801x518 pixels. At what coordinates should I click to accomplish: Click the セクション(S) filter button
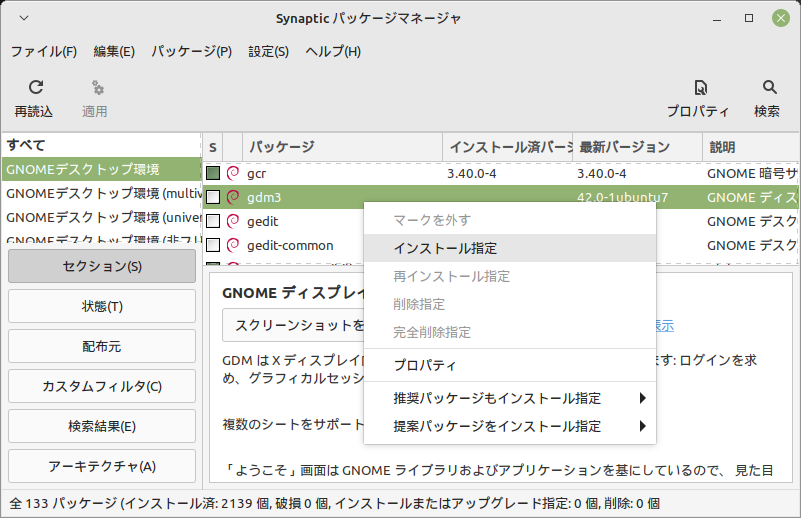click(x=102, y=266)
